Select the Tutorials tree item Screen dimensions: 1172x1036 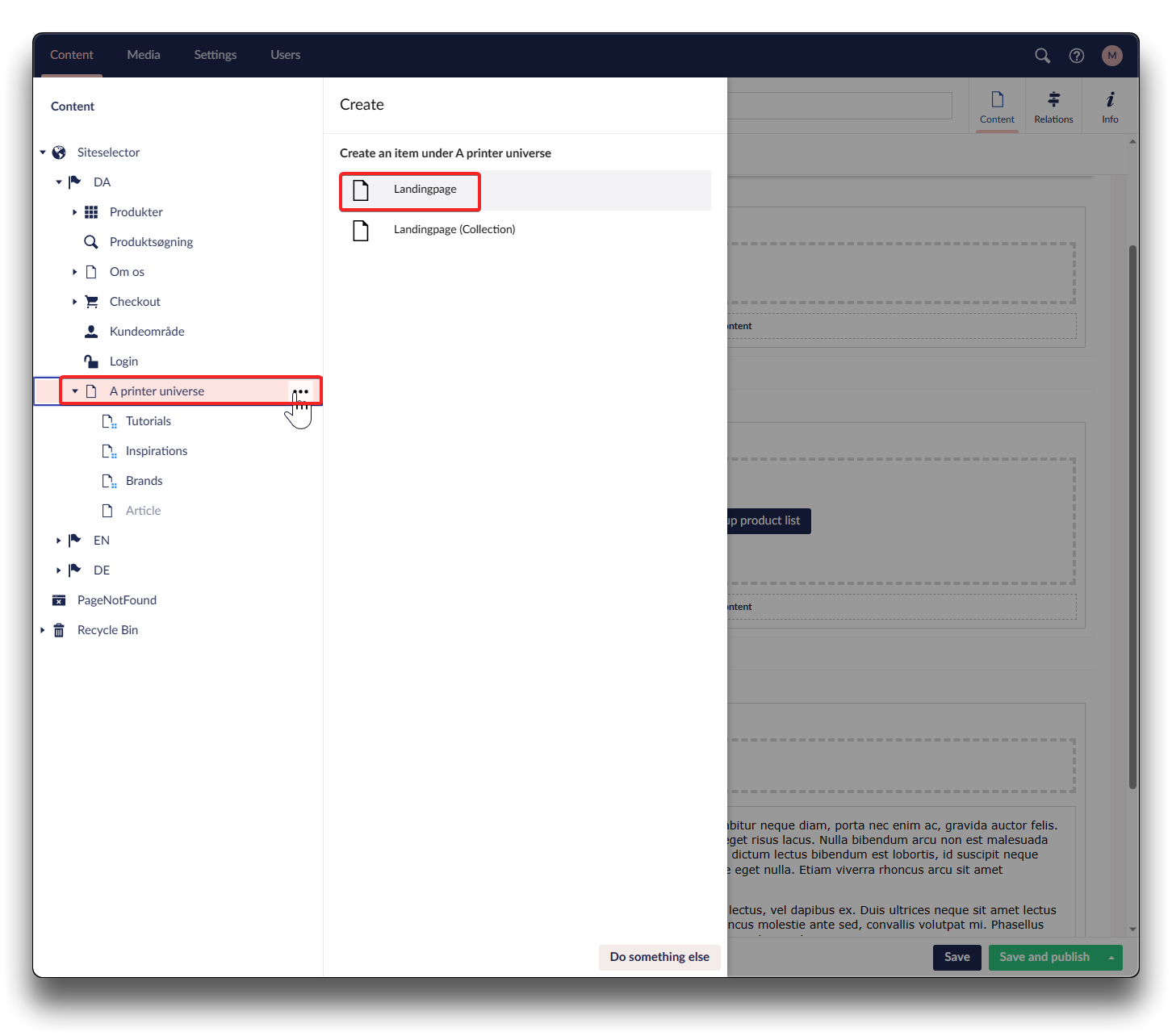point(149,421)
